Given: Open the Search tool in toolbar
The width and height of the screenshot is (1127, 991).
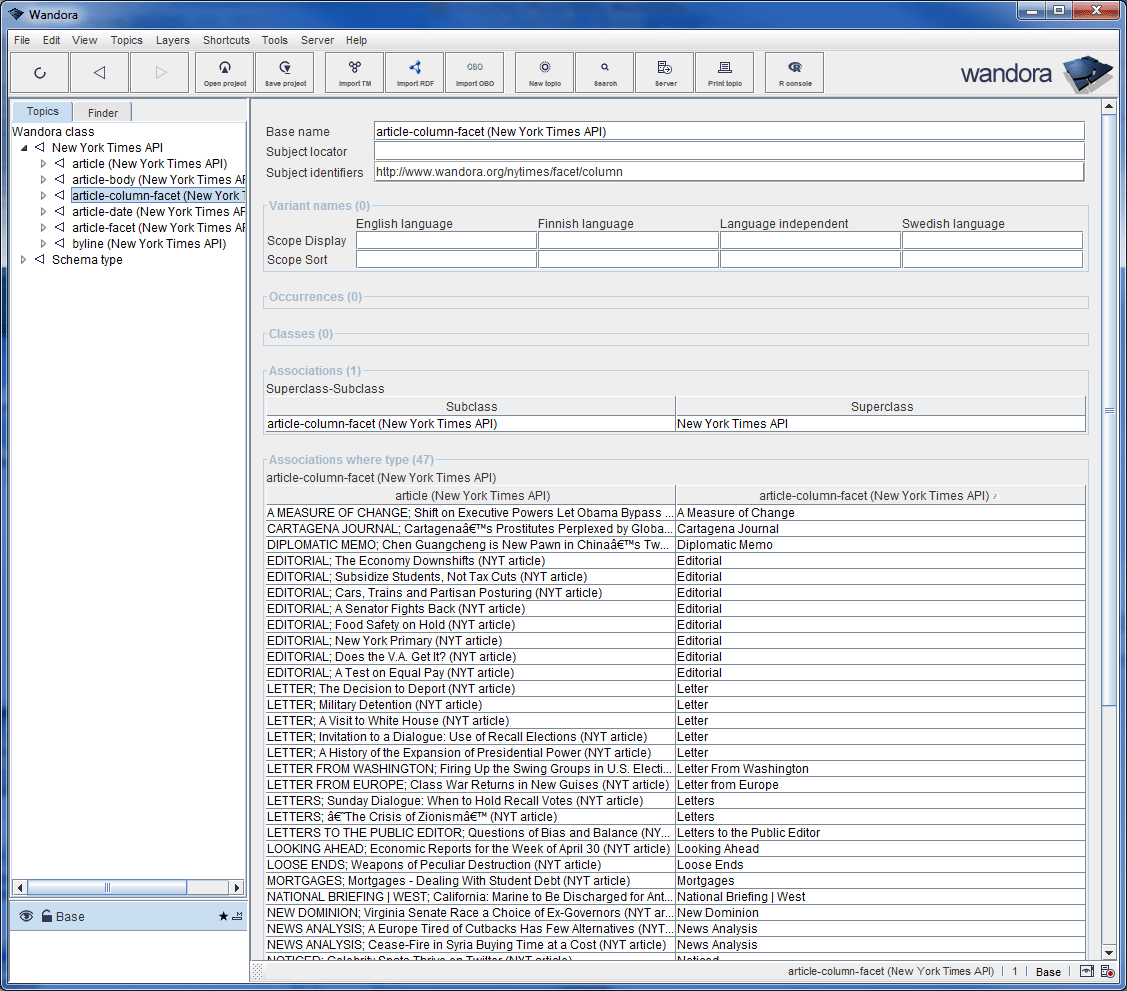Looking at the screenshot, I should point(605,72).
